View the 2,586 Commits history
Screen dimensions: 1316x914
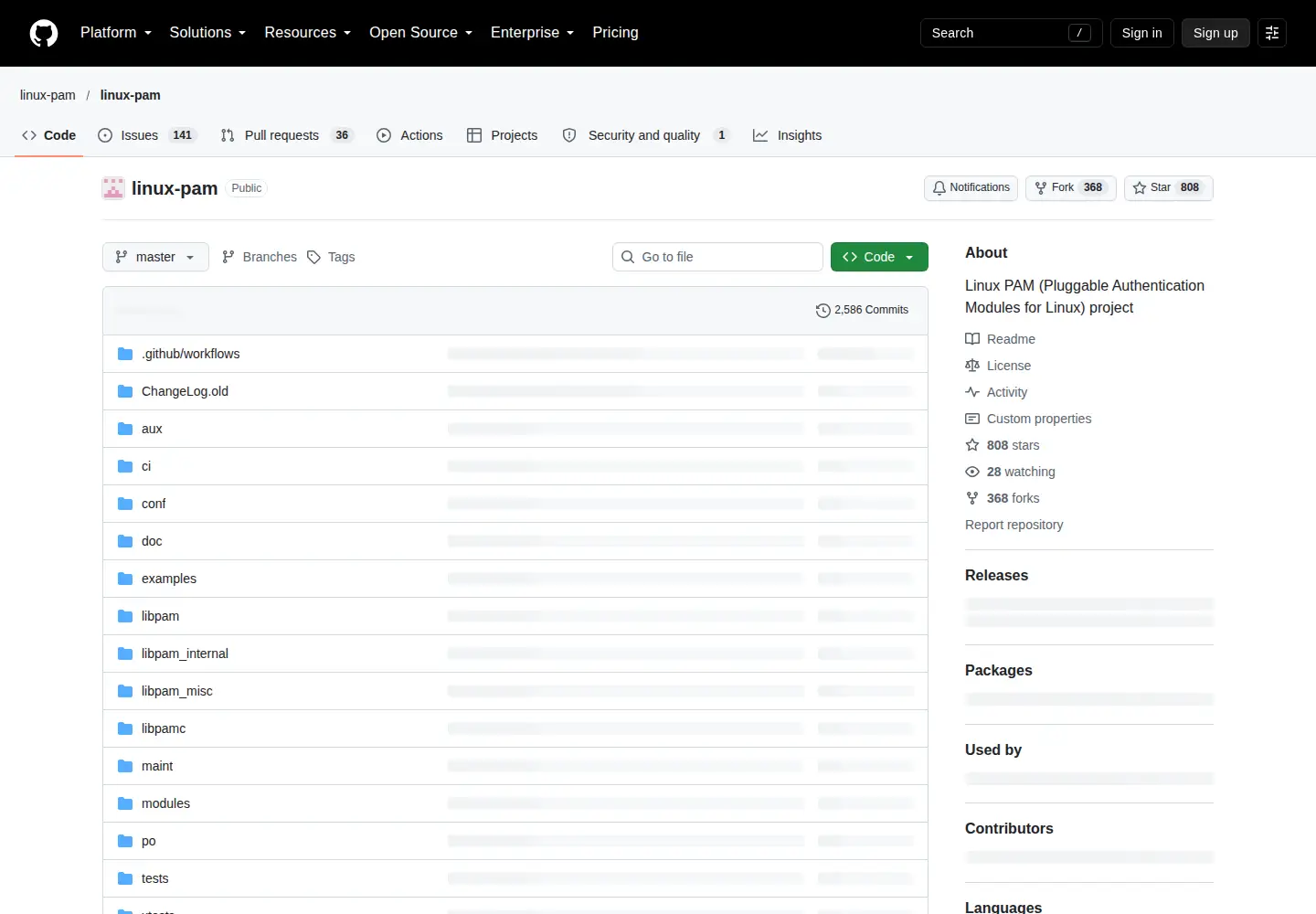(862, 310)
